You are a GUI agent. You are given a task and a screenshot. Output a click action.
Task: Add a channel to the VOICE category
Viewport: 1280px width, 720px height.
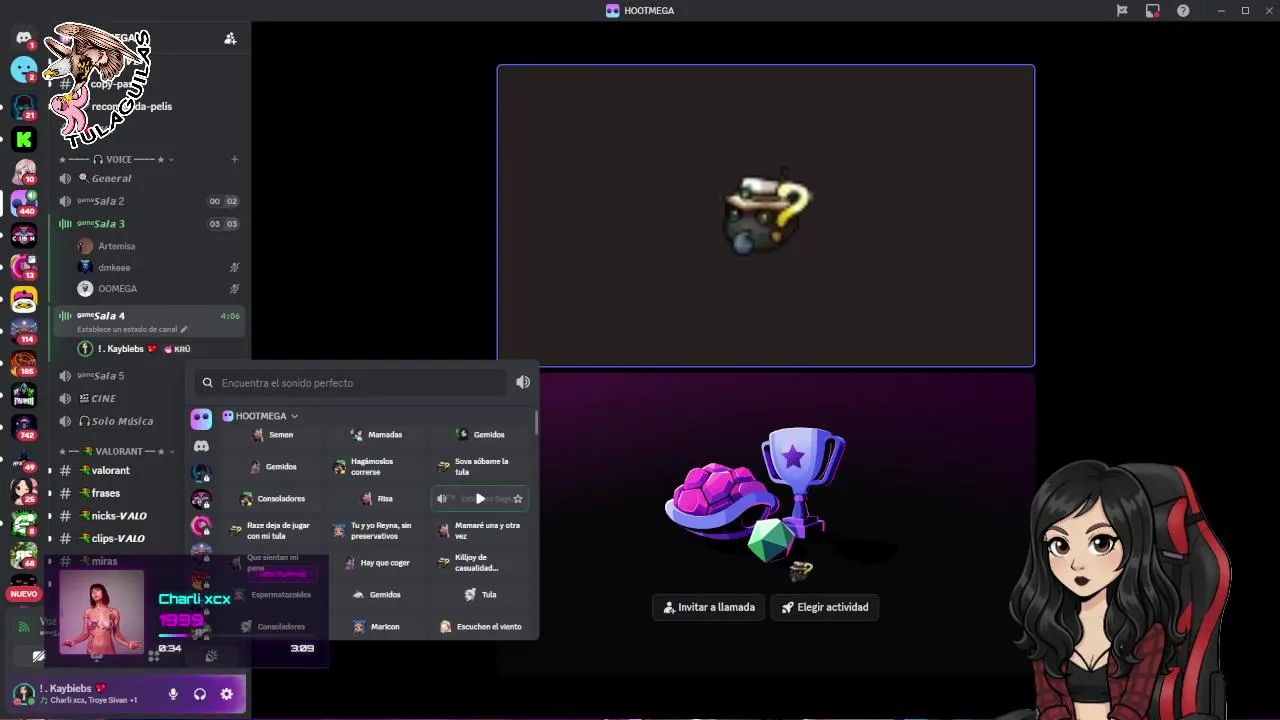point(235,159)
